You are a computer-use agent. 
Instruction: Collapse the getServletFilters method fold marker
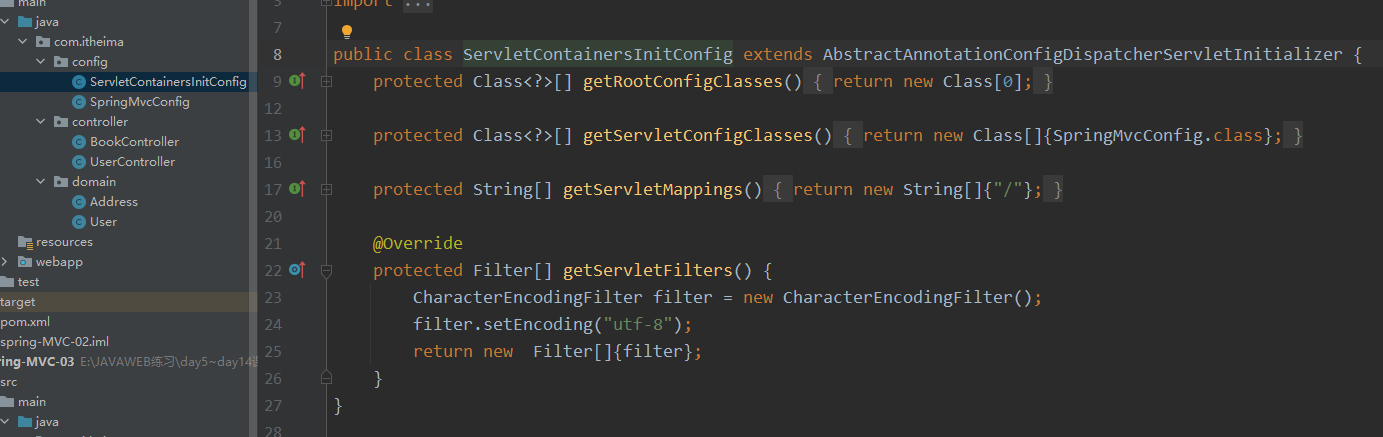pyautogui.click(x=326, y=270)
